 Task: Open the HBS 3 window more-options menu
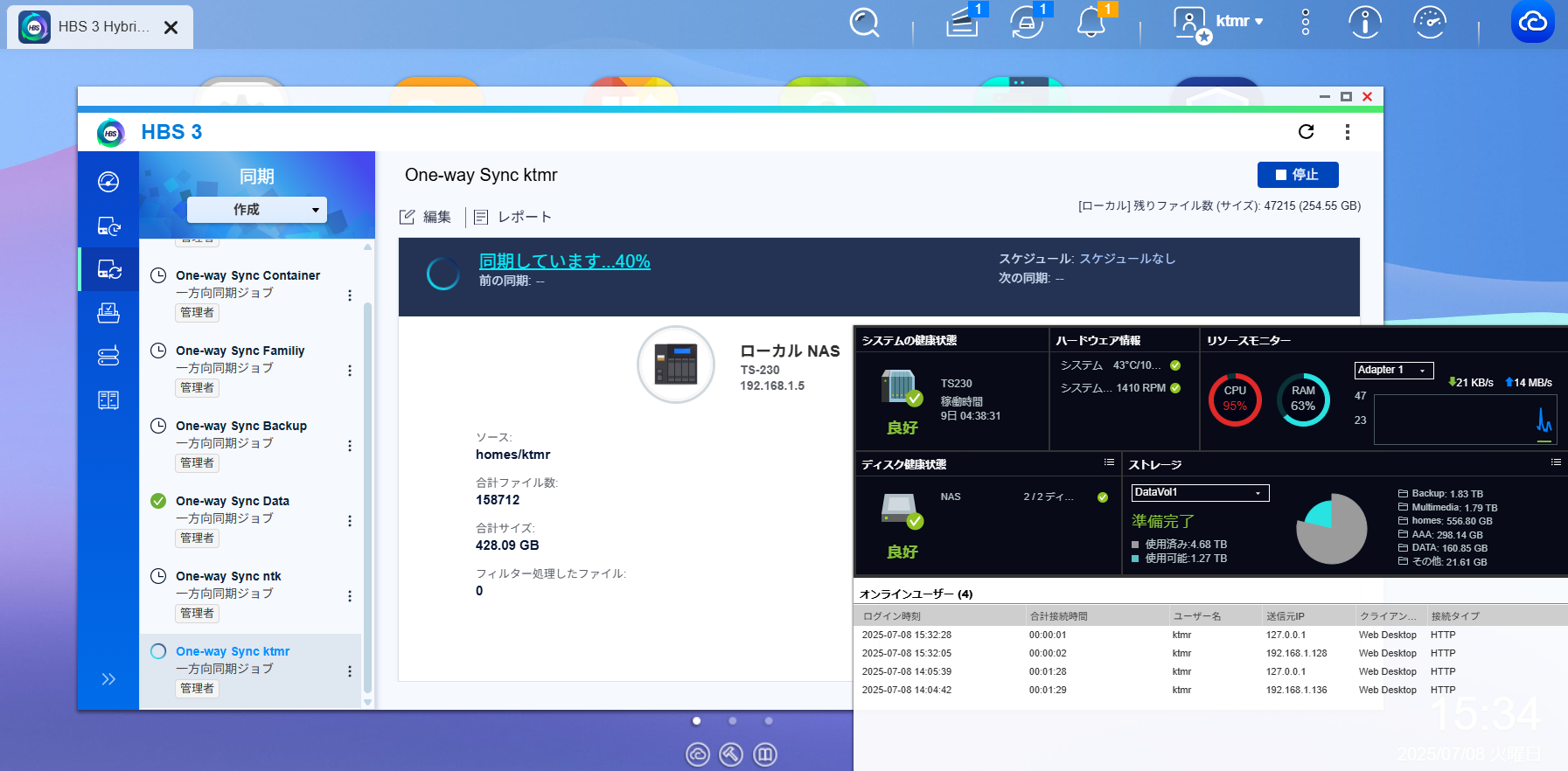1348,131
